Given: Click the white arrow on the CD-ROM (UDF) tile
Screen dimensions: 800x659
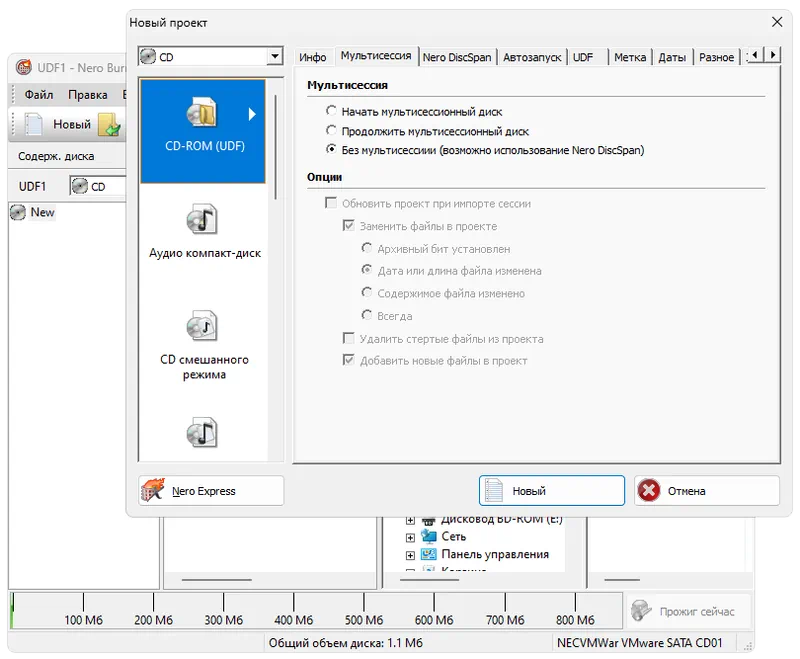Looking at the screenshot, I should (252, 114).
